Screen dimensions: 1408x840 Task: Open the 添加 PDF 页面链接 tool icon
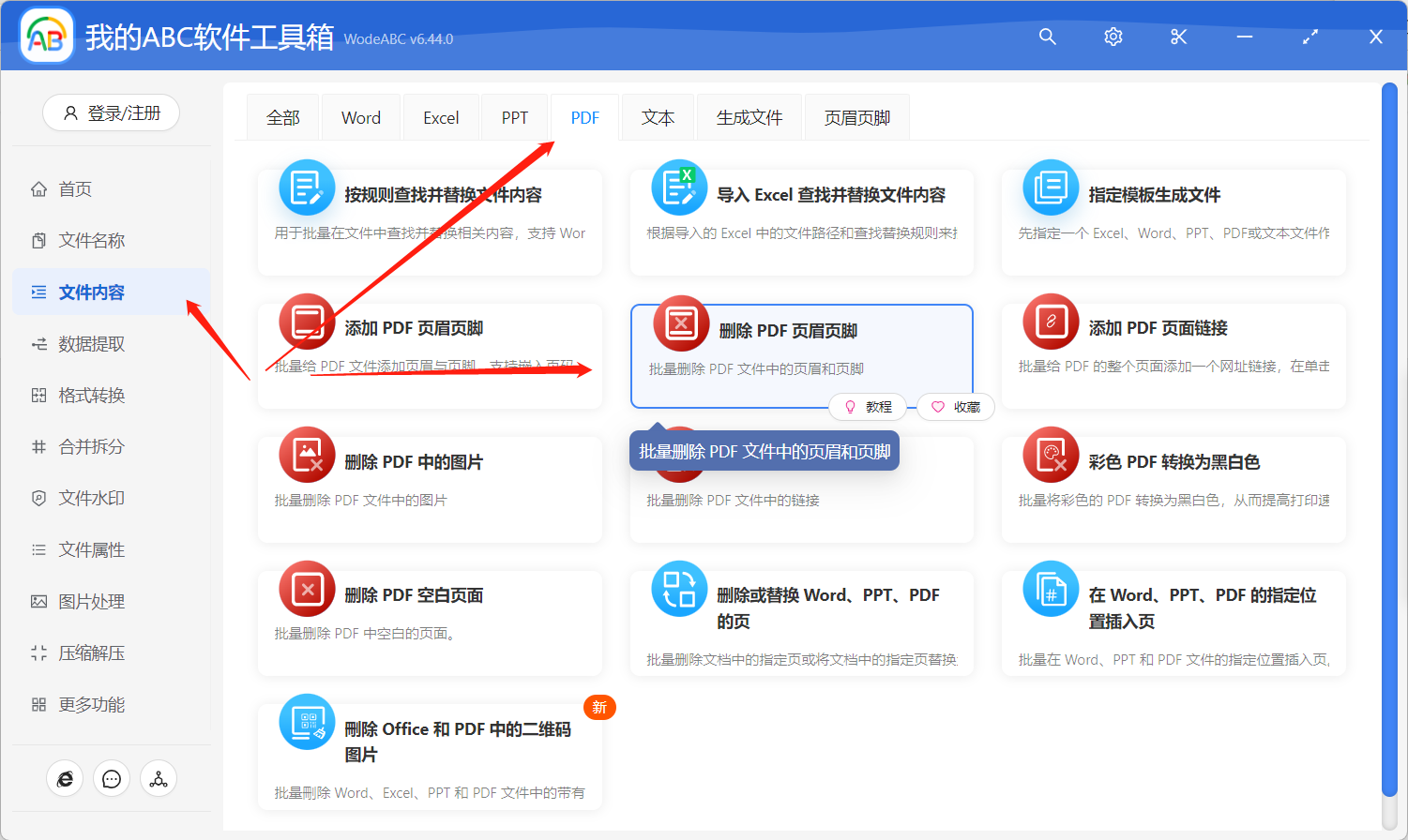(1050, 322)
